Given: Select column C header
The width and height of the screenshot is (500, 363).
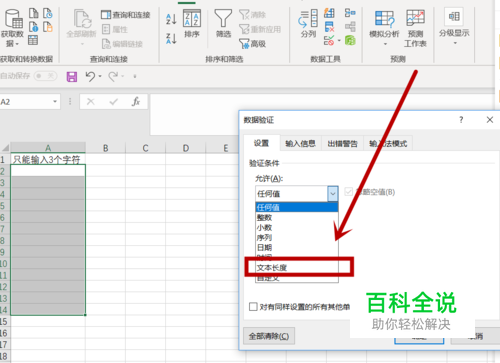Looking at the screenshot, I should 145,148.
